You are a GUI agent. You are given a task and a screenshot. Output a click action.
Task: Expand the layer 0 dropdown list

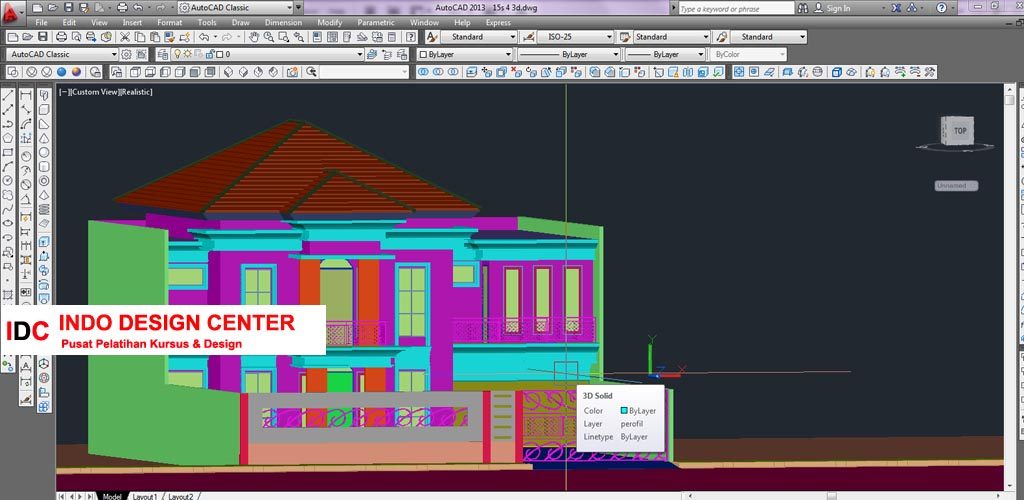(x=359, y=54)
